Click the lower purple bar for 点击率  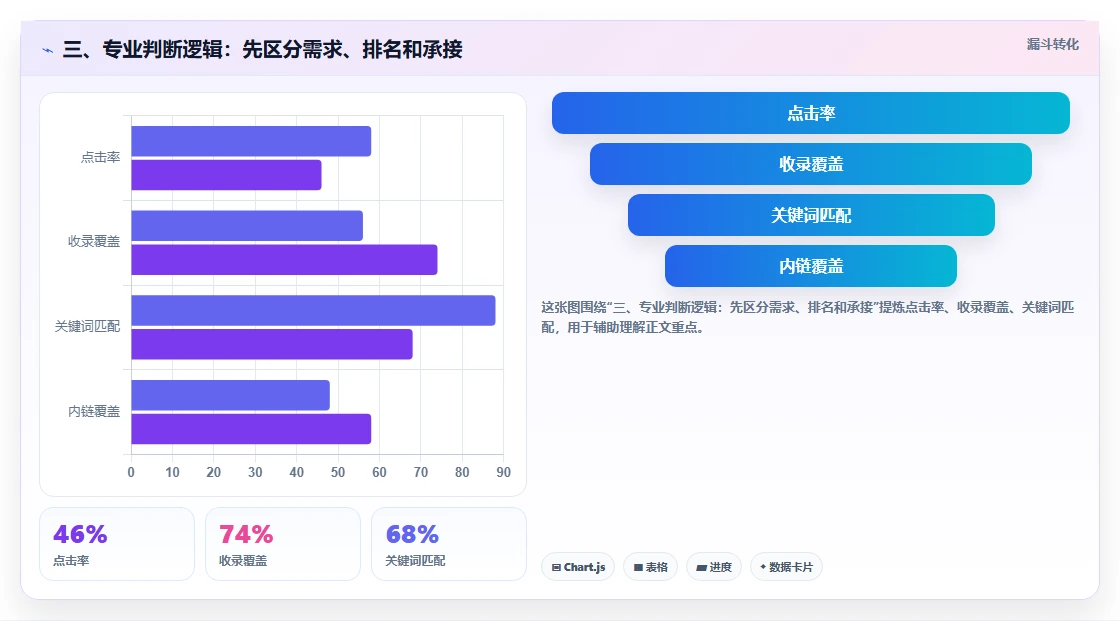pyautogui.click(x=226, y=175)
